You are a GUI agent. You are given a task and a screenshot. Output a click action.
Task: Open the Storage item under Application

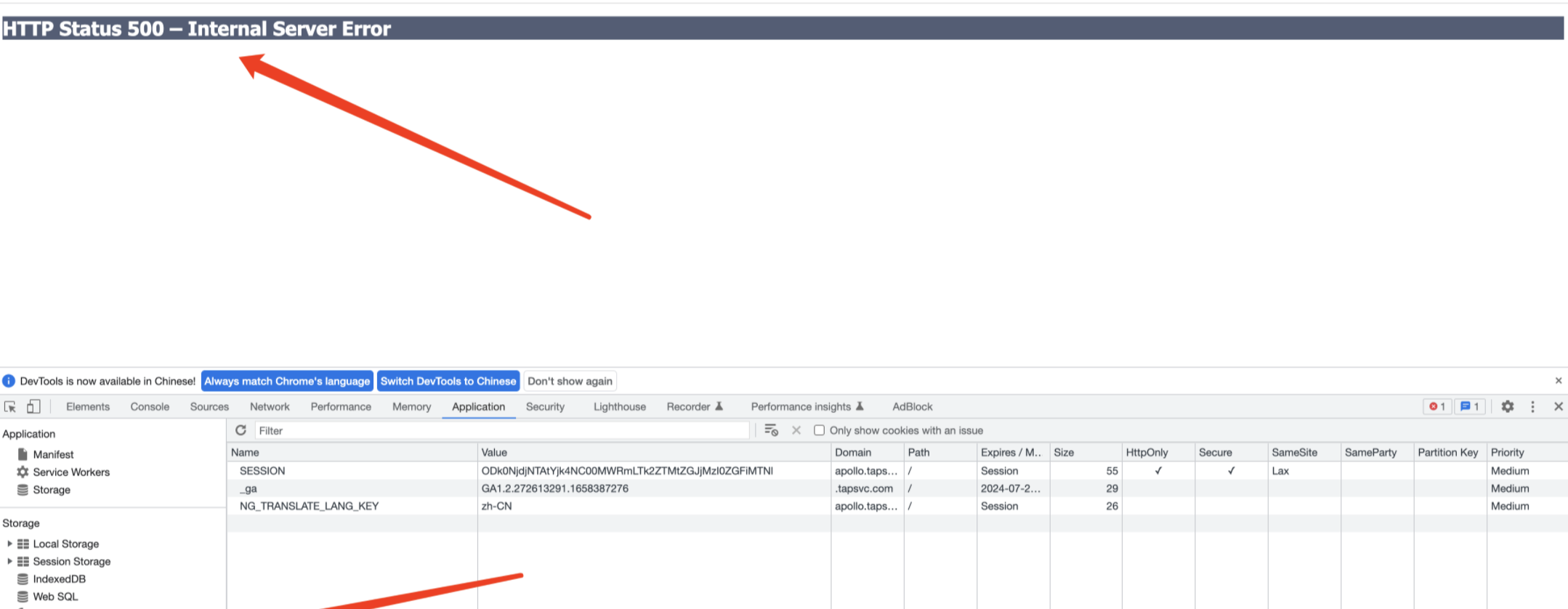[52, 490]
